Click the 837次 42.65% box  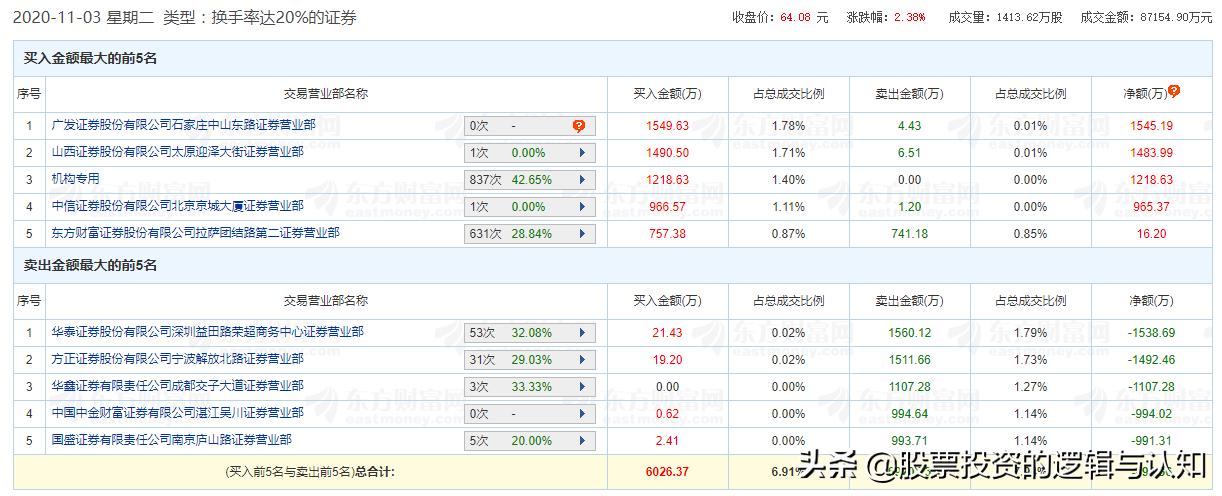[530, 180]
